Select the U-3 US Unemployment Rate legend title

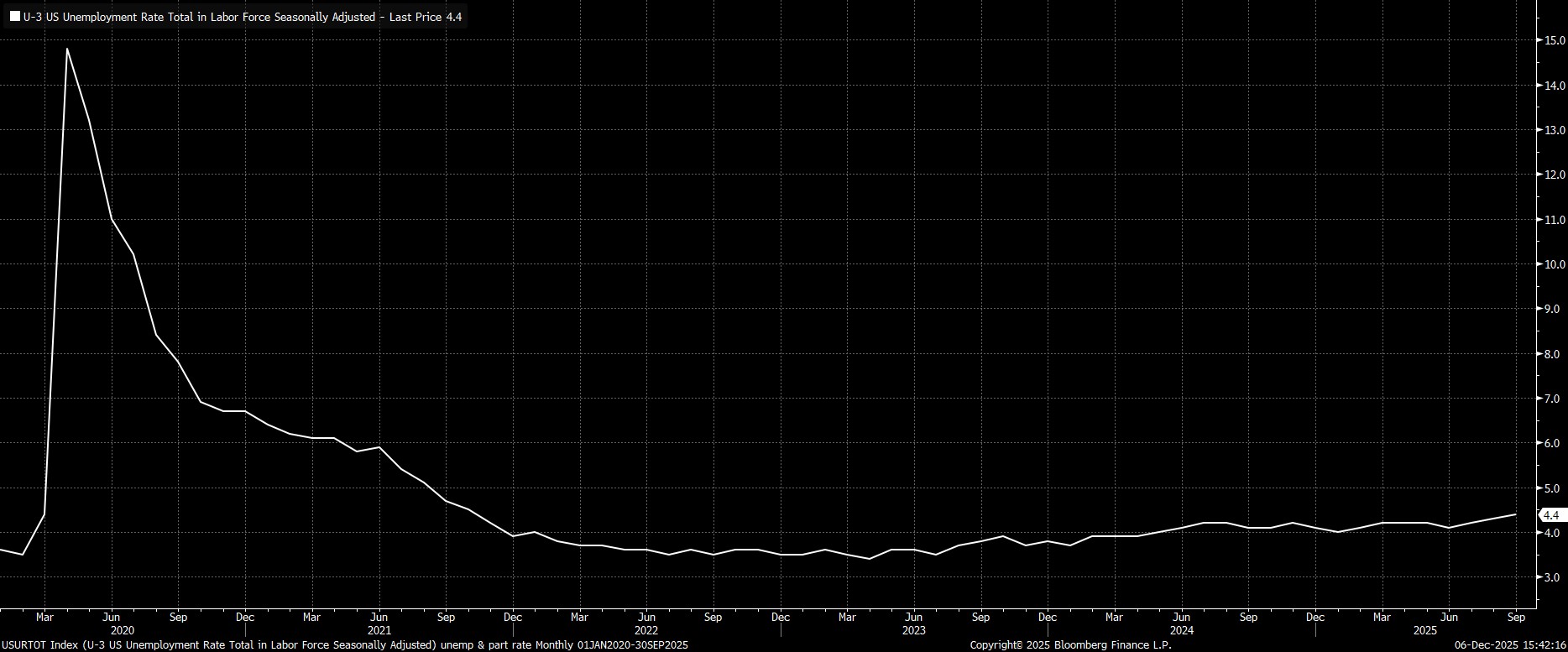243,17
